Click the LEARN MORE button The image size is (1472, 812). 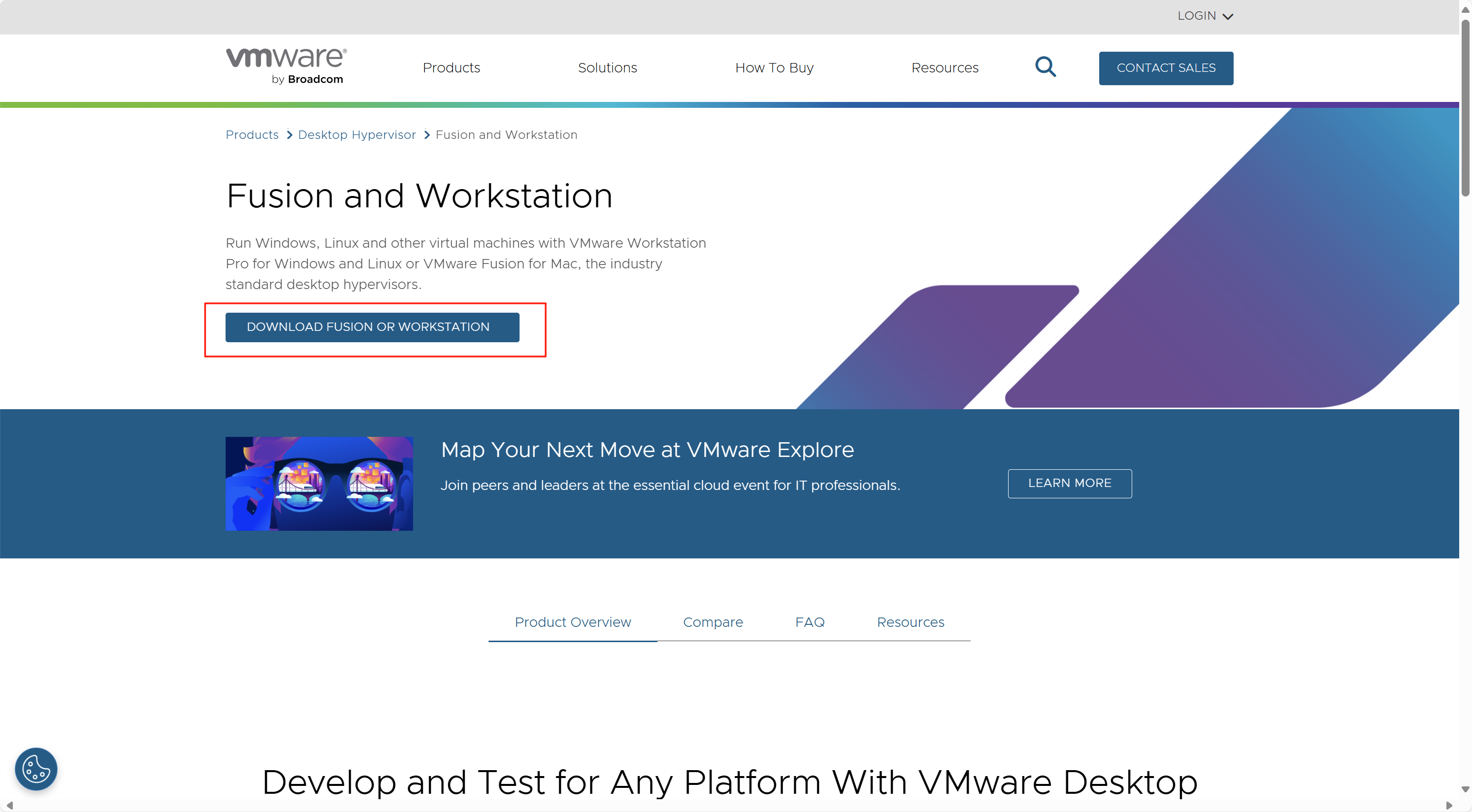tap(1069, 483)
